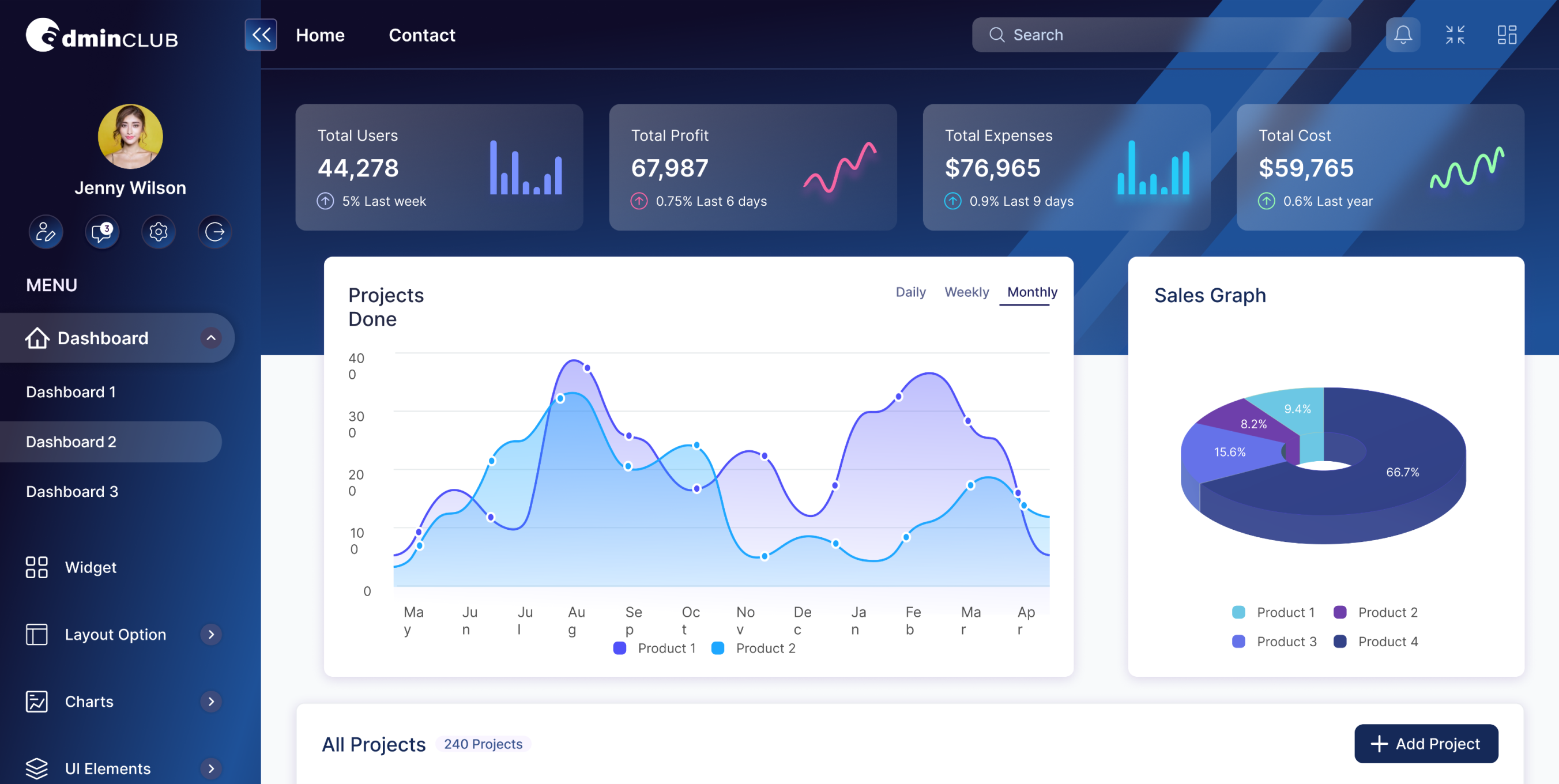Screen dimensions: 1559x784
Task: Switch Projects Done chart to Daily
Action: [910, 292]
